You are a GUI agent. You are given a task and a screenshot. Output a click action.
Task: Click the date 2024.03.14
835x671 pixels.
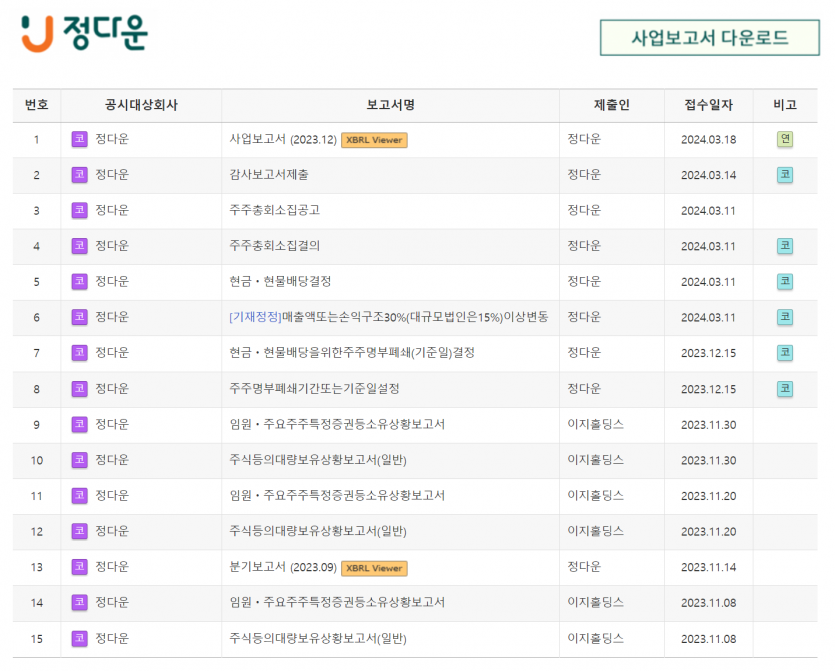(709, 175)
